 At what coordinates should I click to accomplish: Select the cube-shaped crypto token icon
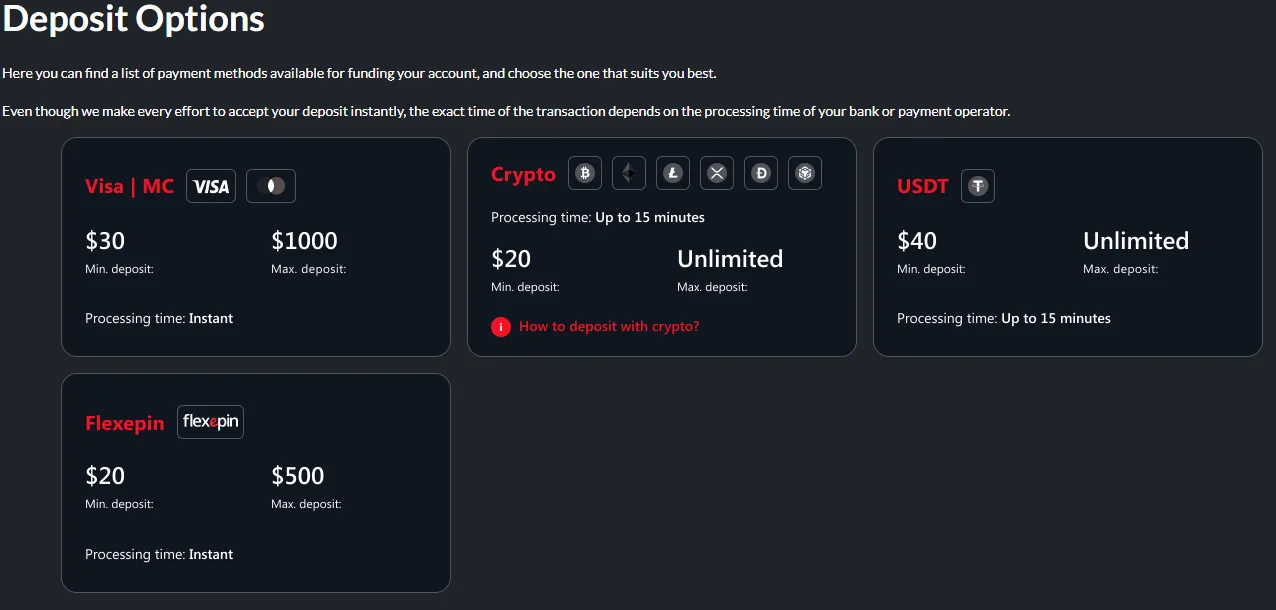[804, 172]
